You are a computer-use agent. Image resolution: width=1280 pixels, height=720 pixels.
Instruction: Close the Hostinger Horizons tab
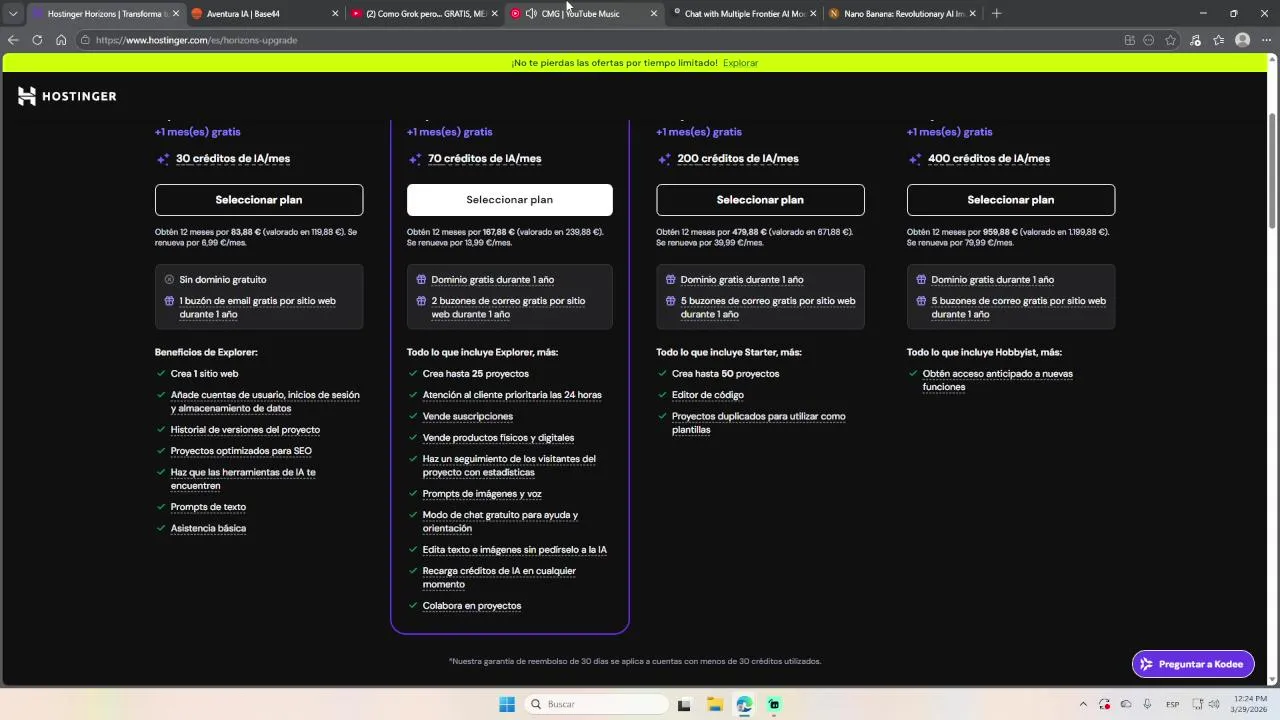click(176, 13)
